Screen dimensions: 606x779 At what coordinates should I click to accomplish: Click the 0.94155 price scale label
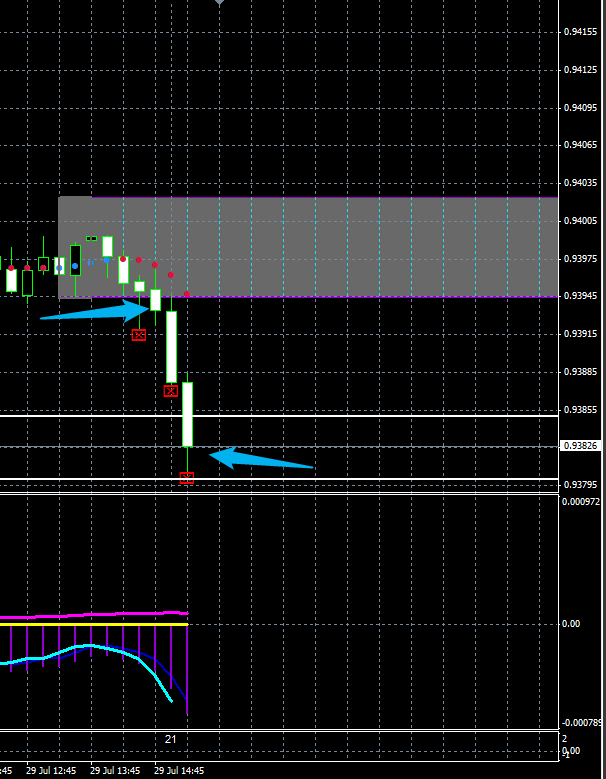580,32
